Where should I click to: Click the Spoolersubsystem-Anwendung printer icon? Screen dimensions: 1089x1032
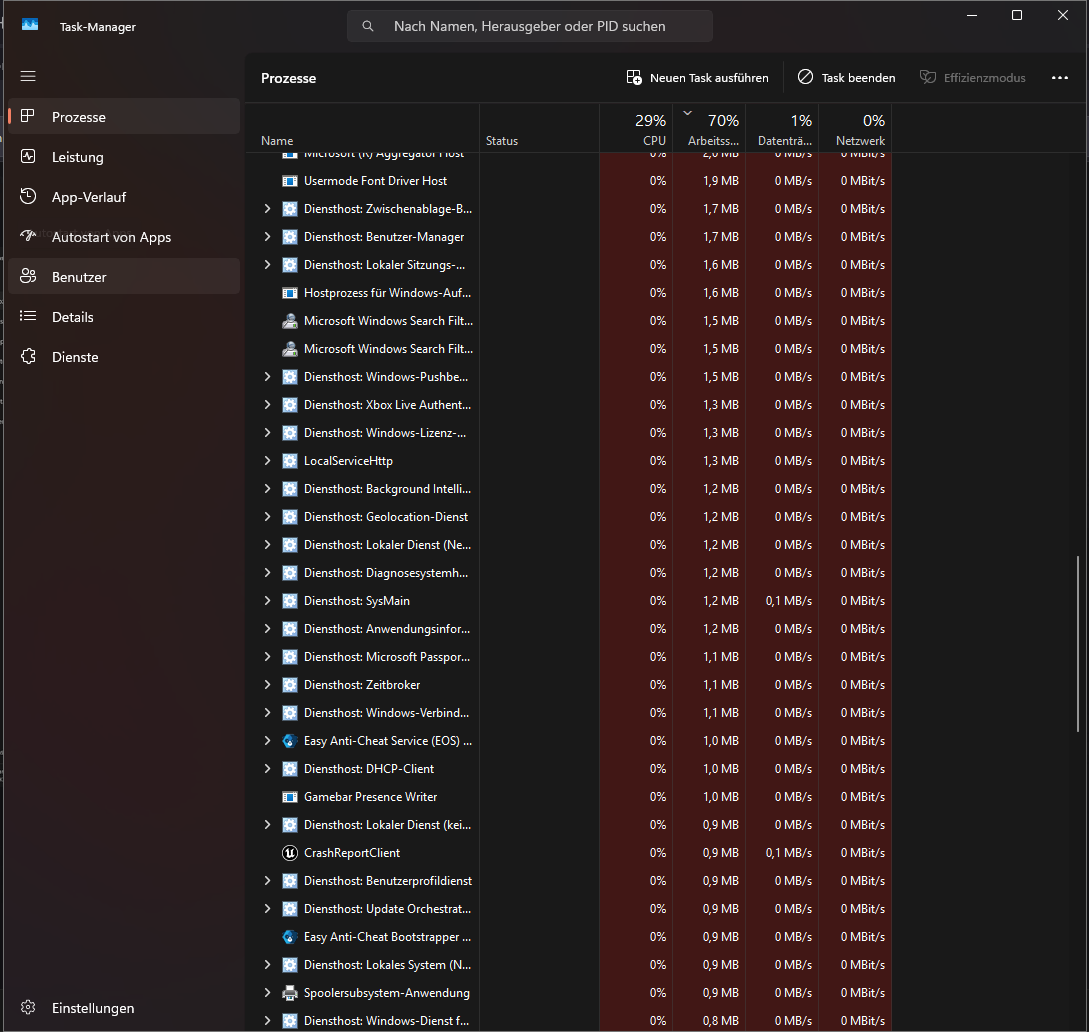pyautogui.click(x=290, y=993)
